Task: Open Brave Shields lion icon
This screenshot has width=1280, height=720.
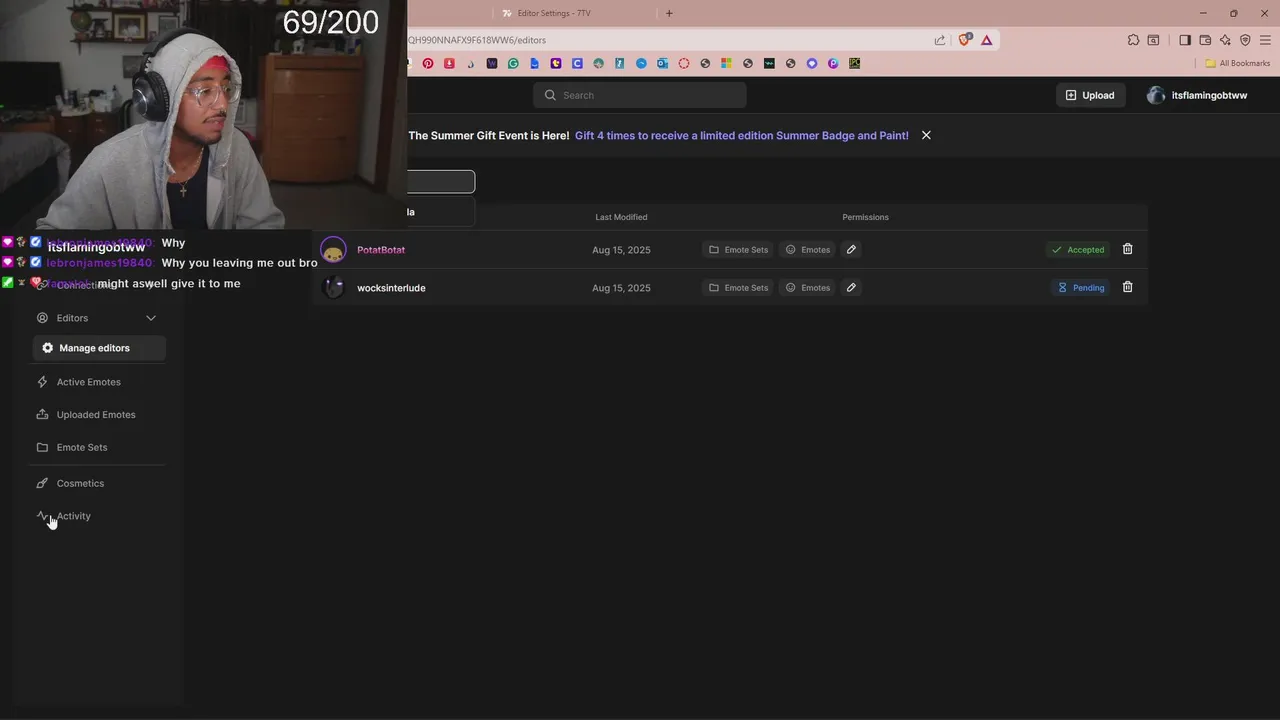Action: (x=965, y=40)
